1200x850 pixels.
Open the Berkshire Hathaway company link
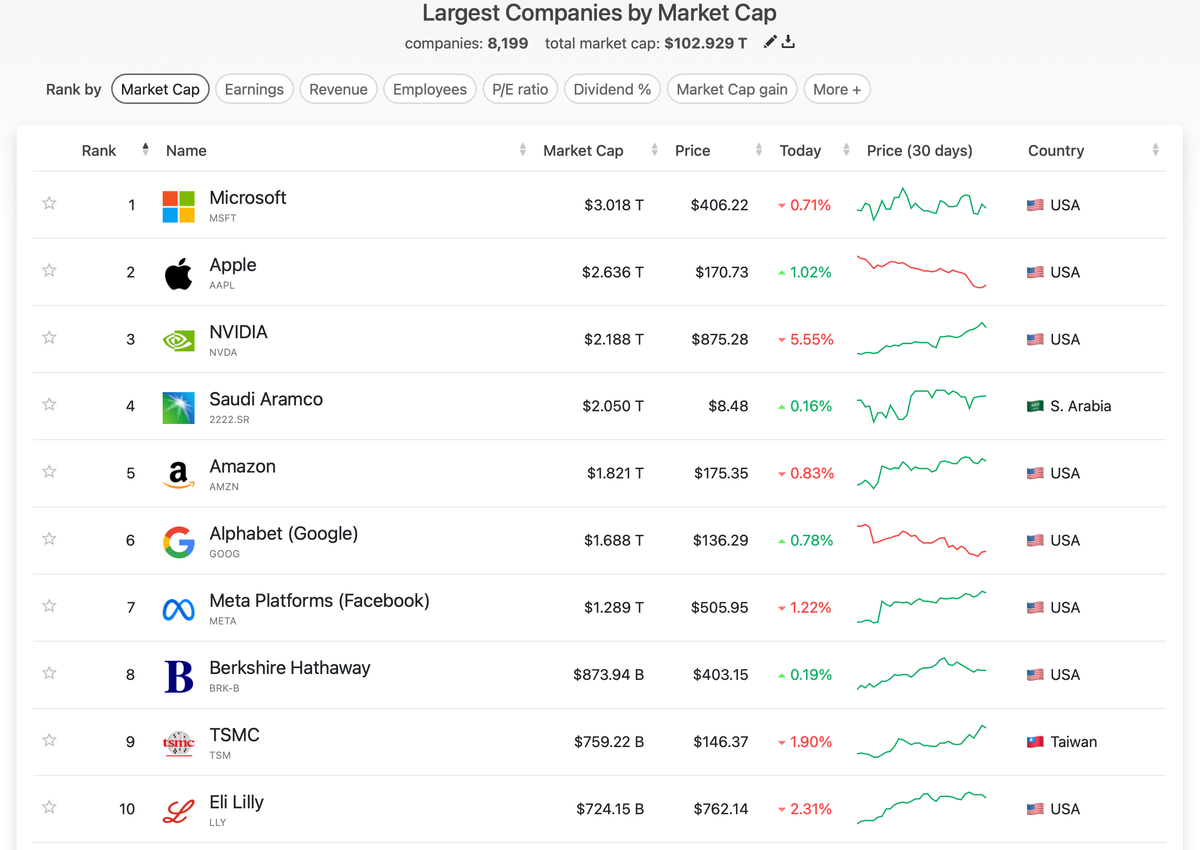point(289,668)
